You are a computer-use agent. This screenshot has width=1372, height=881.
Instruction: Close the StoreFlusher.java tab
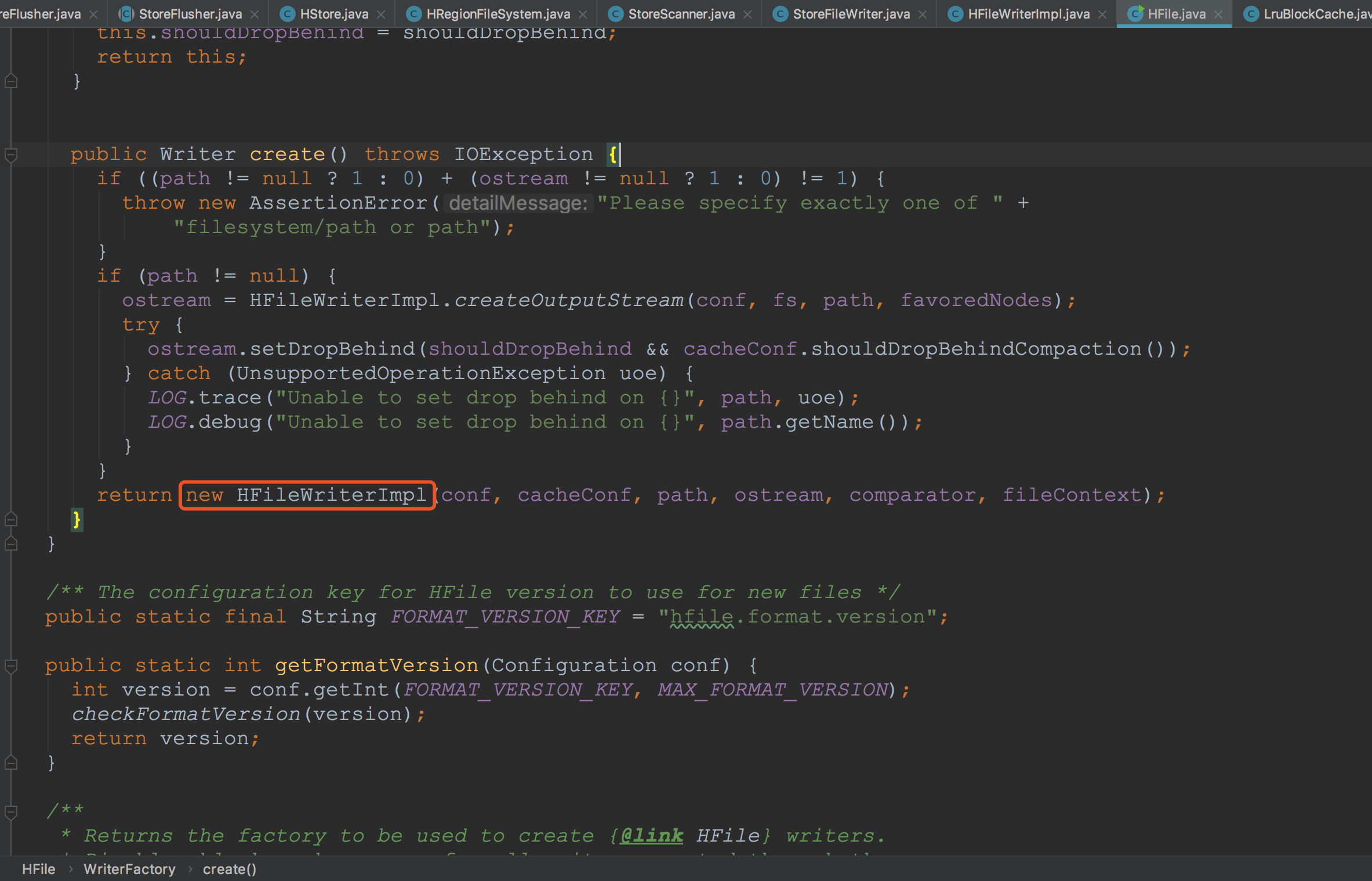pyautogui.click(x=255, y=14)
